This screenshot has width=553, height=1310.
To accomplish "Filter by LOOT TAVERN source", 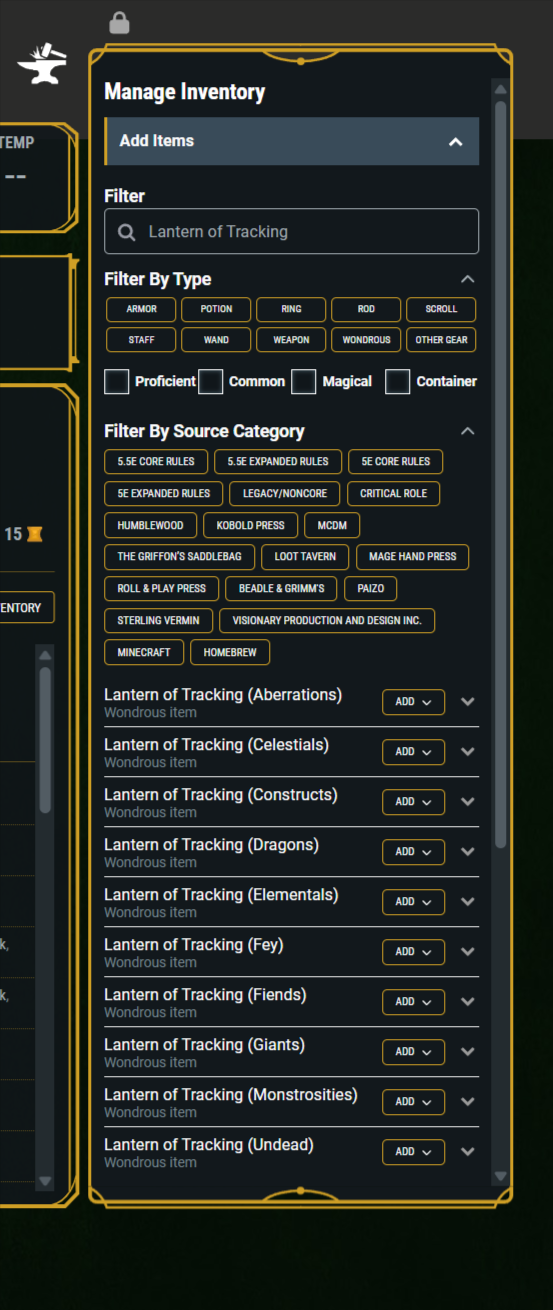I will [305, 557].
